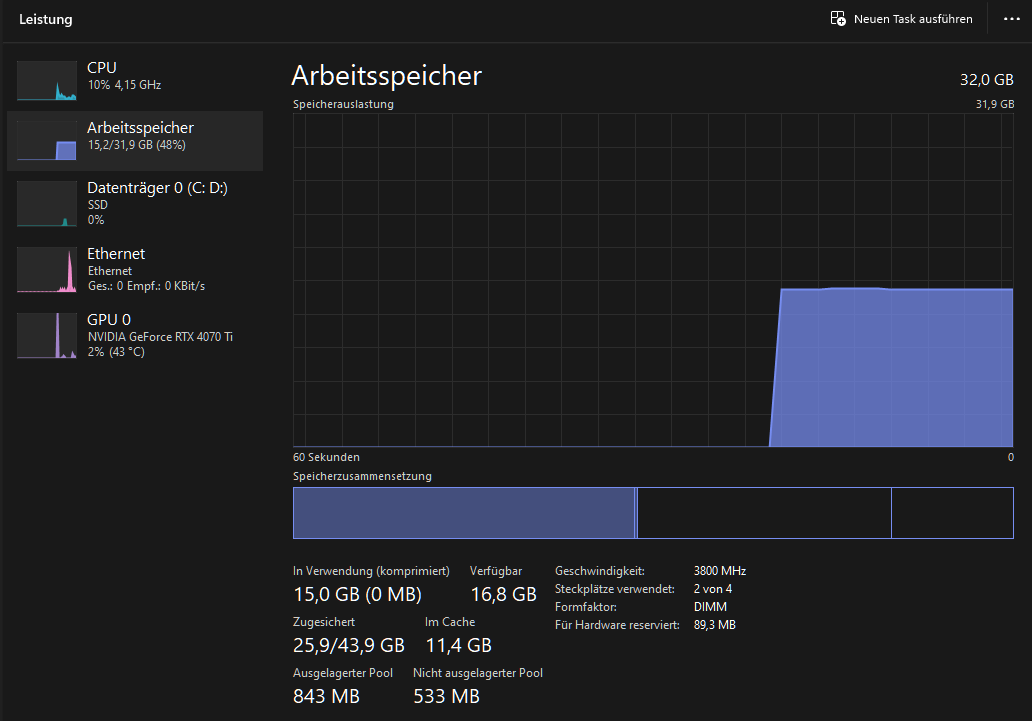Screen dimensions: 1032x721
Task: Select the GPU 0 mini graph thumbnail
Action: (x=47, y=336)
